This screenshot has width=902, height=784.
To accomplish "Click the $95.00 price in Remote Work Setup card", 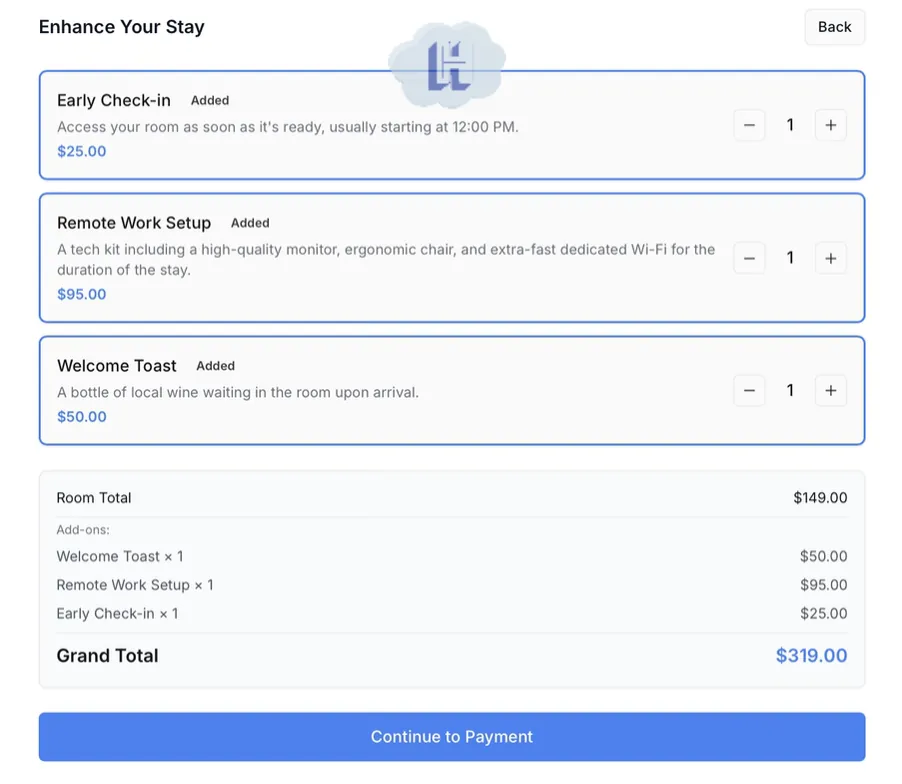I will tap(82, 294).
